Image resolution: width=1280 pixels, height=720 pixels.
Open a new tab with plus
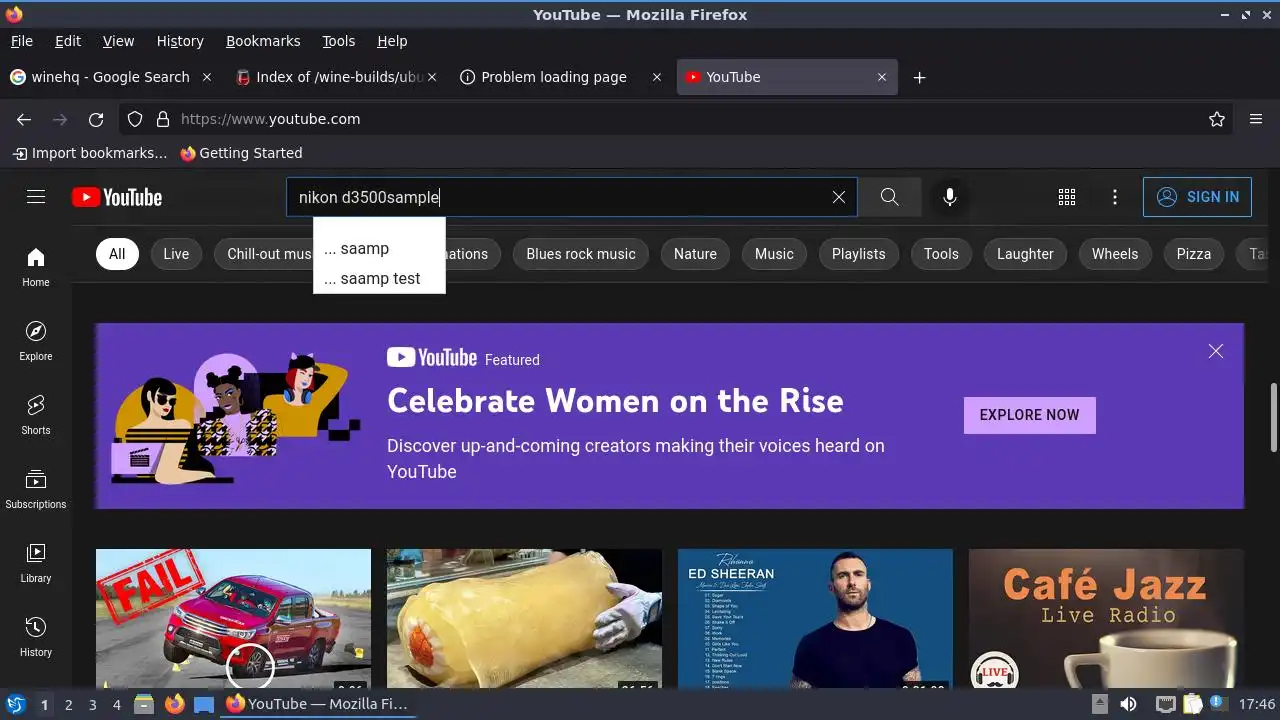click(x=919, y=77)
